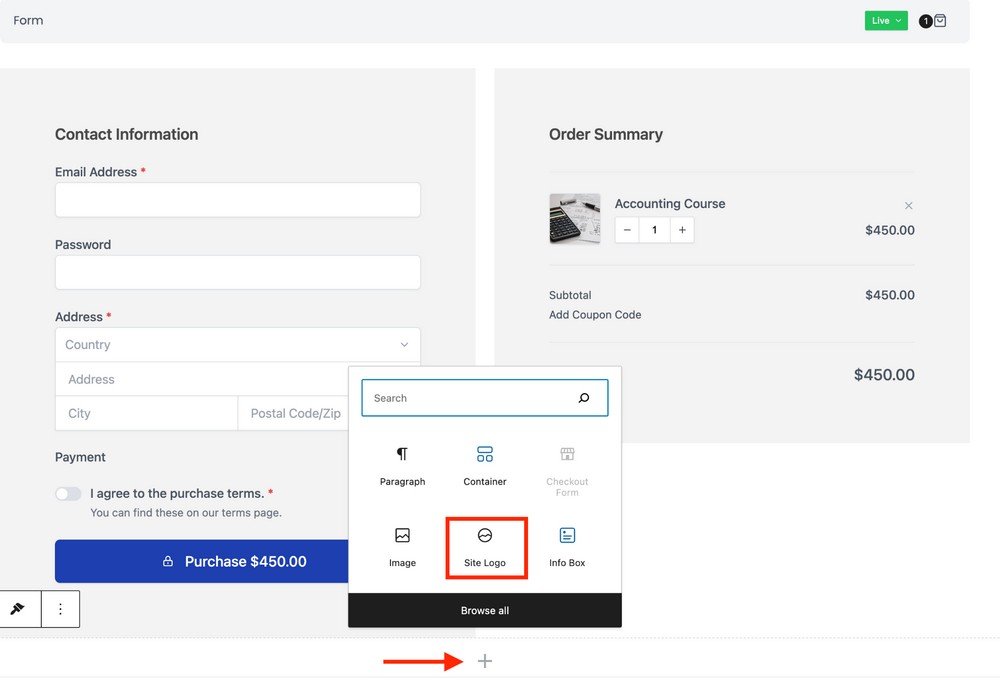Increase Accounting Course quantity
The height and width of the screenshot is (678, 1000).
[x=682, y=230]
